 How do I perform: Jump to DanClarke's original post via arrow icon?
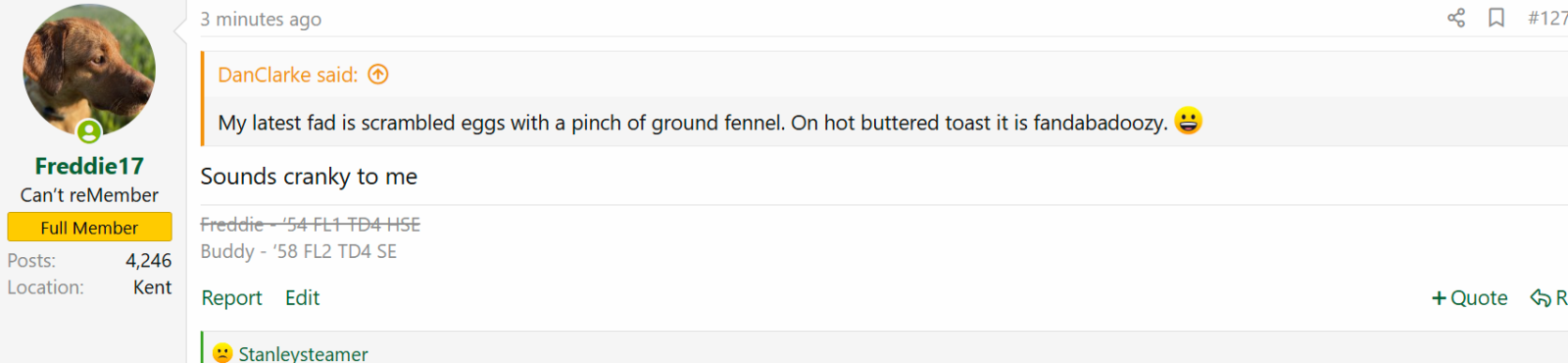(378, 75)
